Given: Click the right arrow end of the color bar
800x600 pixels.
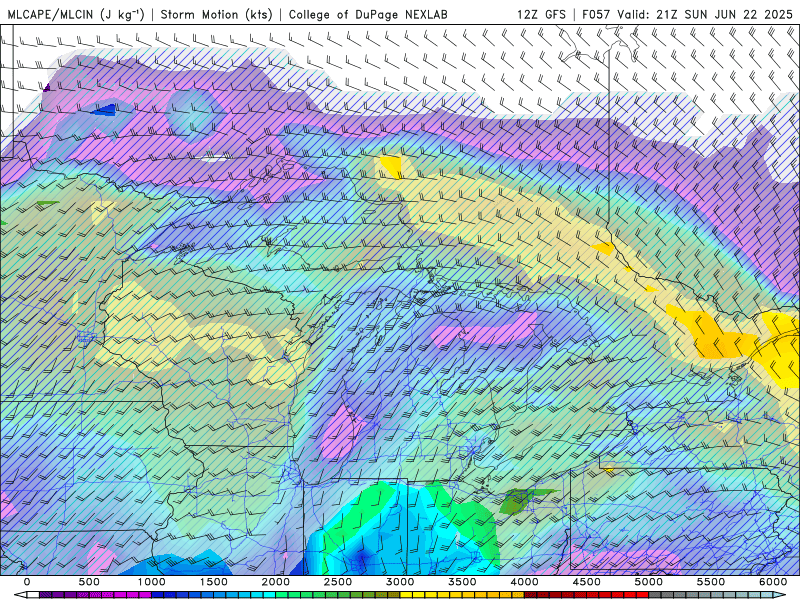Looking at the screenshot, I should (781, 595).
